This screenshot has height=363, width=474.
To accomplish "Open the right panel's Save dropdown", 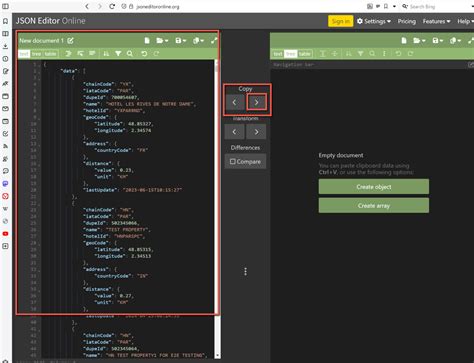I will [438, 41].
